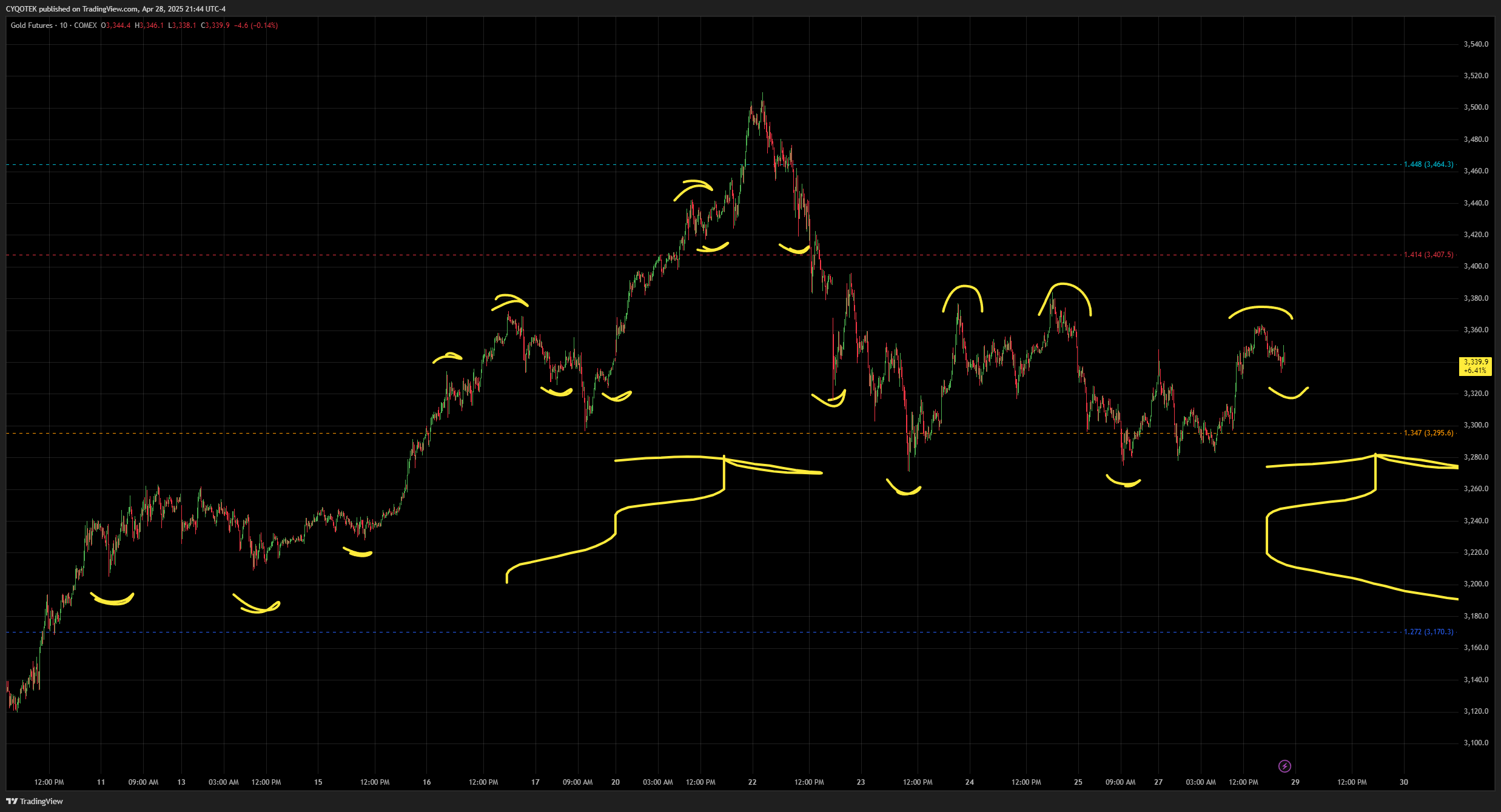
Task: Click the 3,160.0 price axis label
Action: click(1476, 648)
